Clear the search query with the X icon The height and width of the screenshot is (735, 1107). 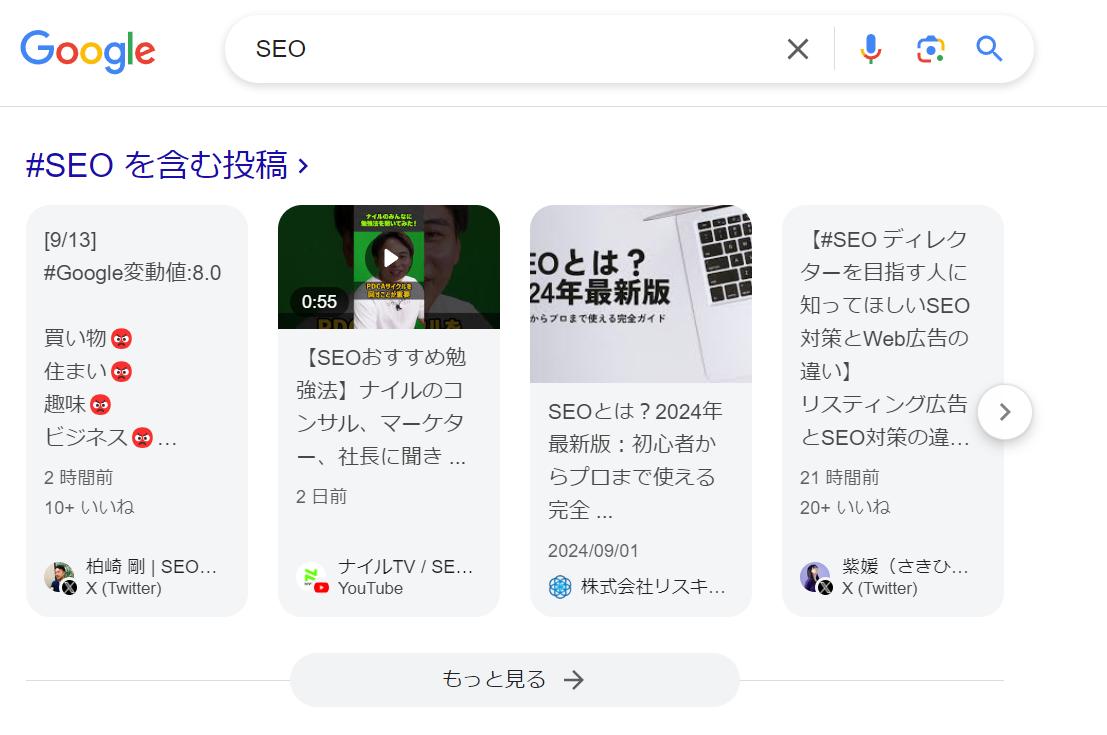tap(797, 48)
